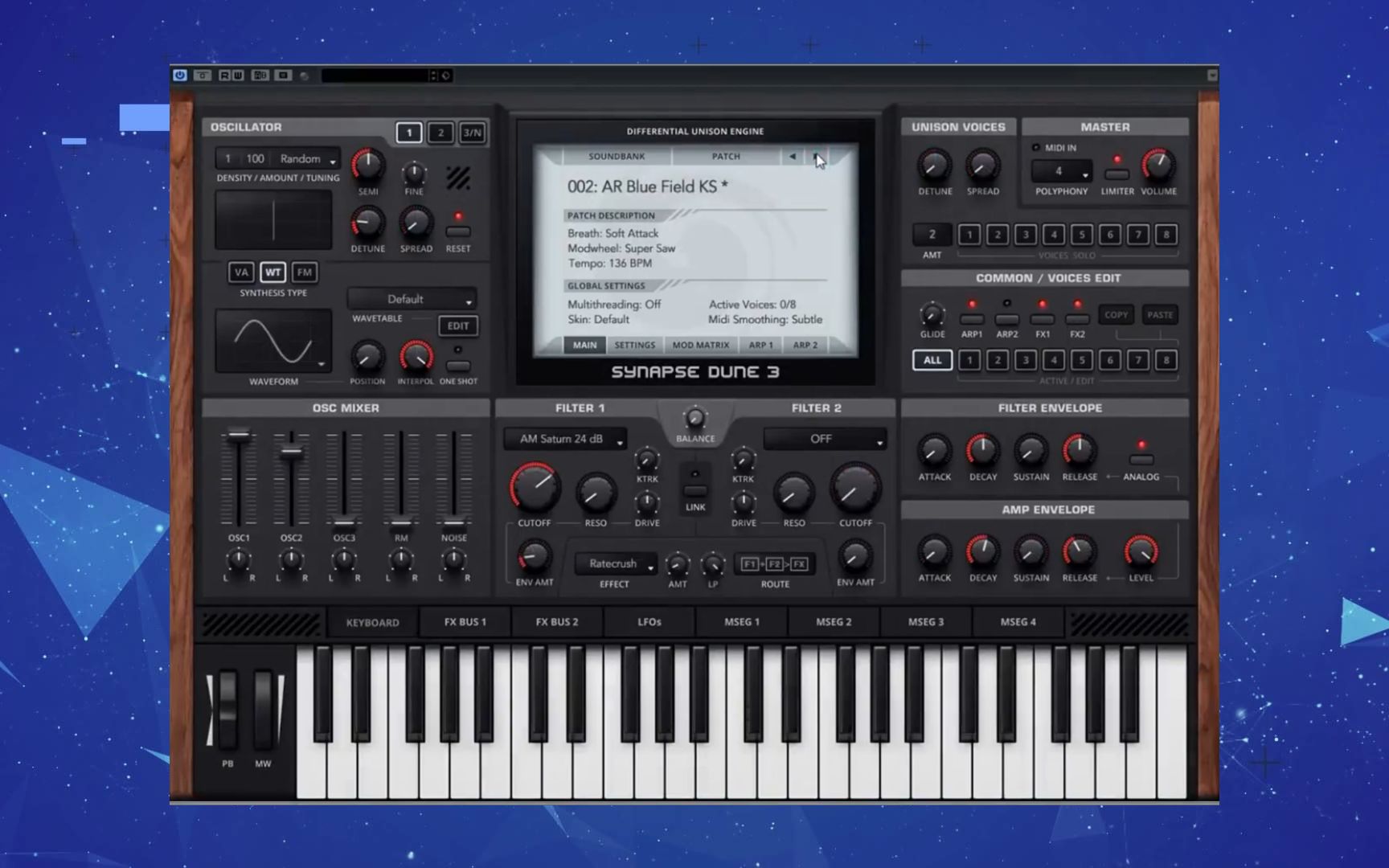
Task: Enable the MIDI IN indicator option
Action: [x=1036, y=148]
